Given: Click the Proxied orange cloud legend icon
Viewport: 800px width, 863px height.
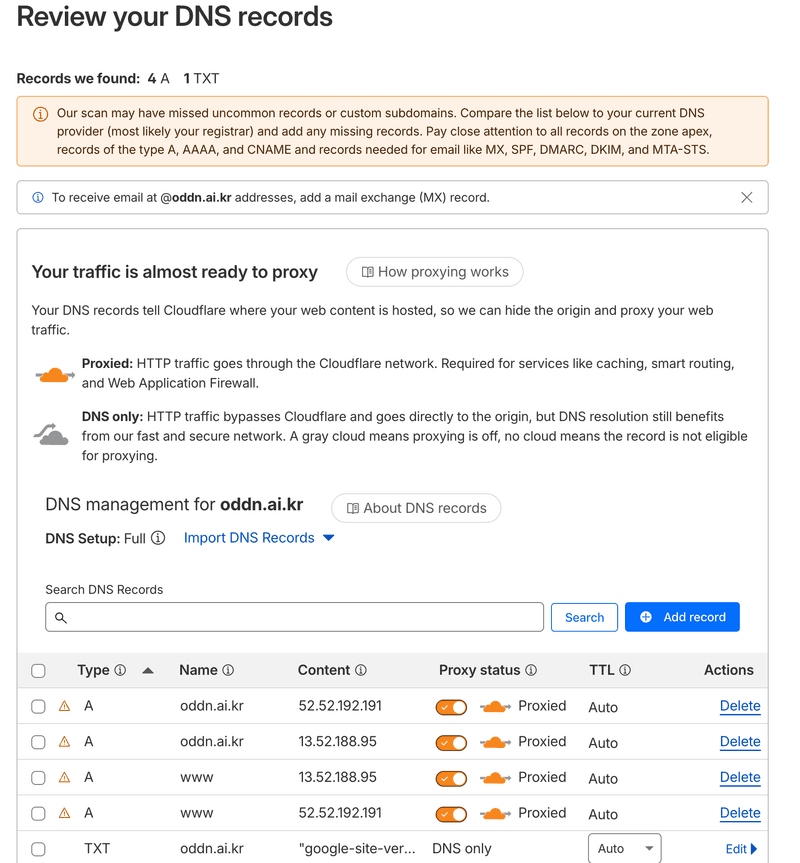Looking at the screenshot, I should 54,375.
